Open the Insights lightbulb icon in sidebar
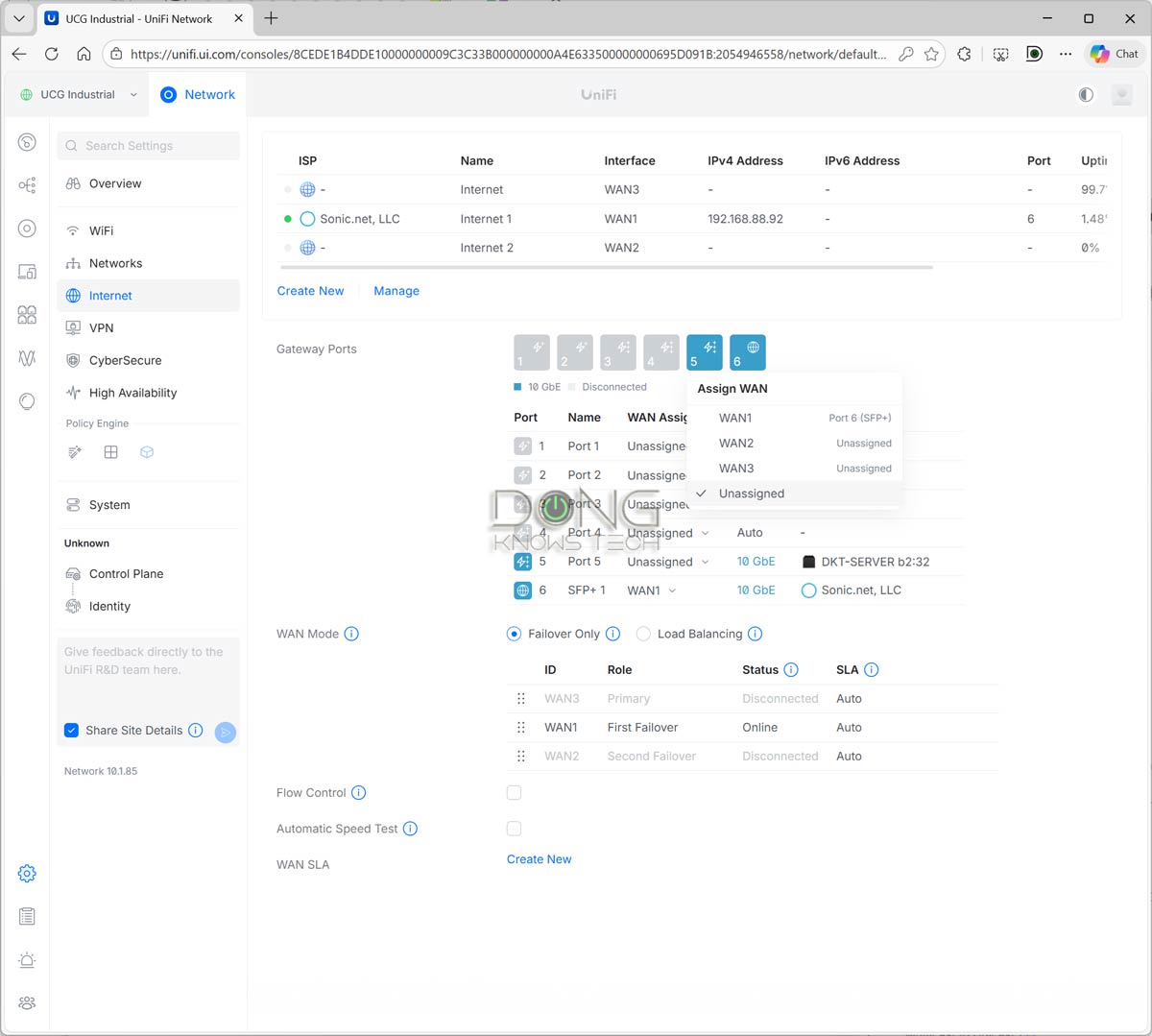This screenshot has width=1152, height=1036. click(26, 401)
